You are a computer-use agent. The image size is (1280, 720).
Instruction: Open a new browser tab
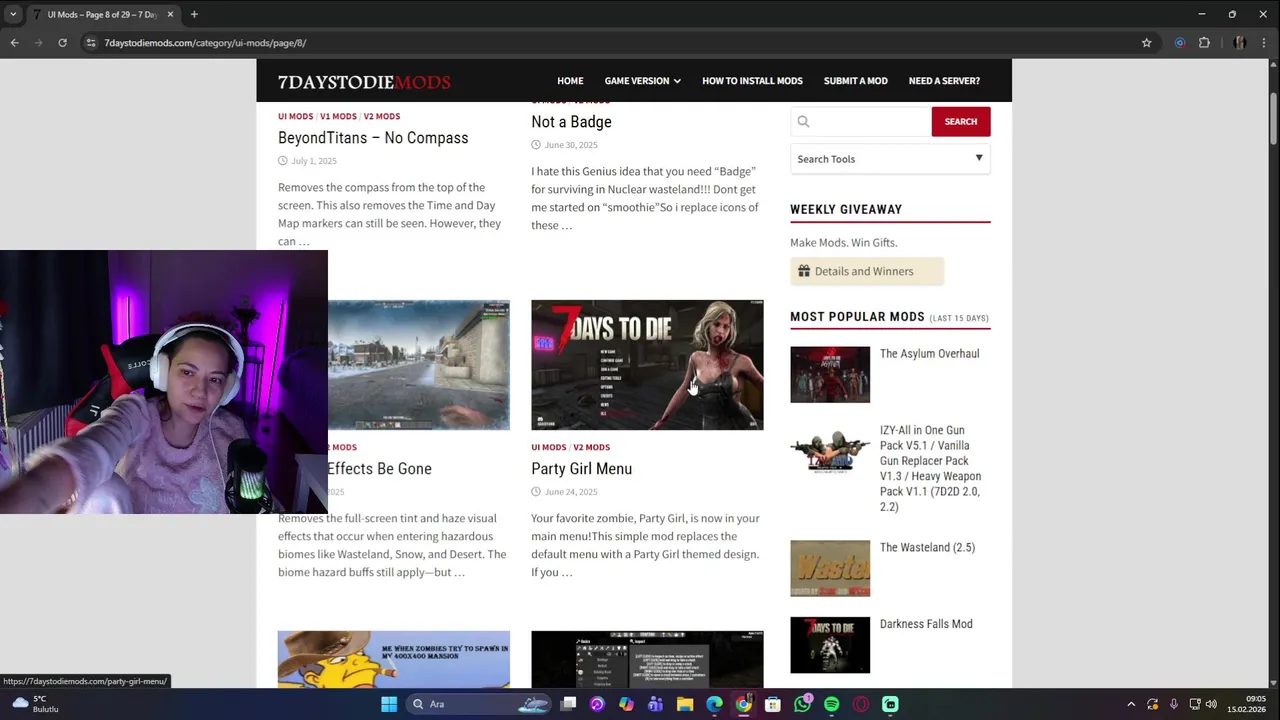(194, 14)
